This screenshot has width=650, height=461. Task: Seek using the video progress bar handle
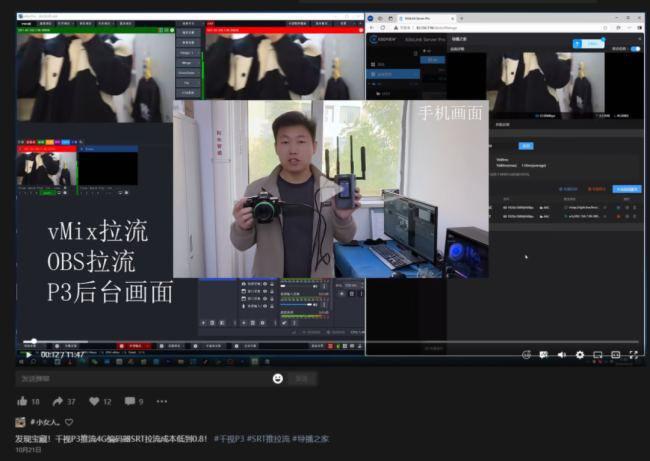[x=34, y=342]
